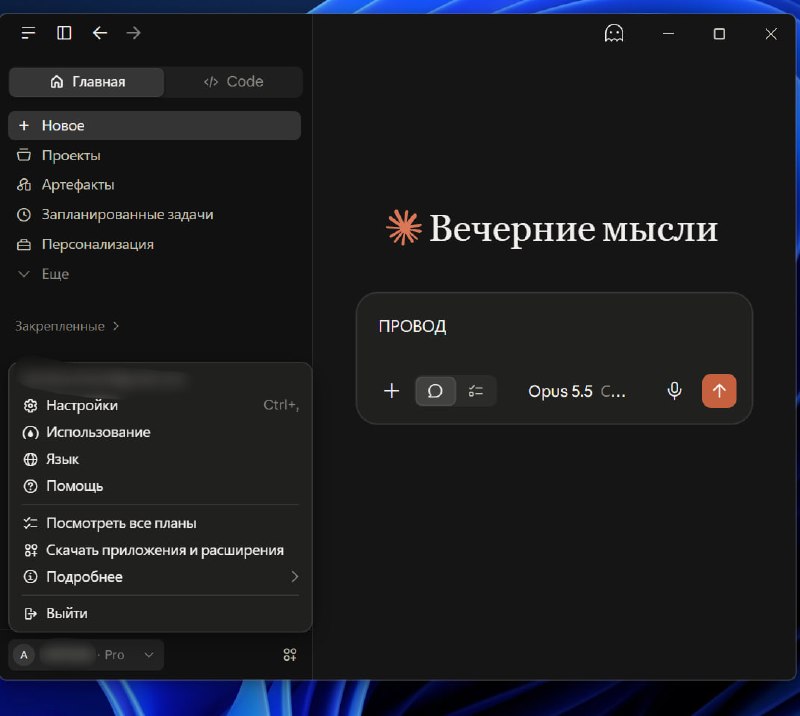Log out with Выйти
Viewport: 800px width, 716px height.
(160, 613)
